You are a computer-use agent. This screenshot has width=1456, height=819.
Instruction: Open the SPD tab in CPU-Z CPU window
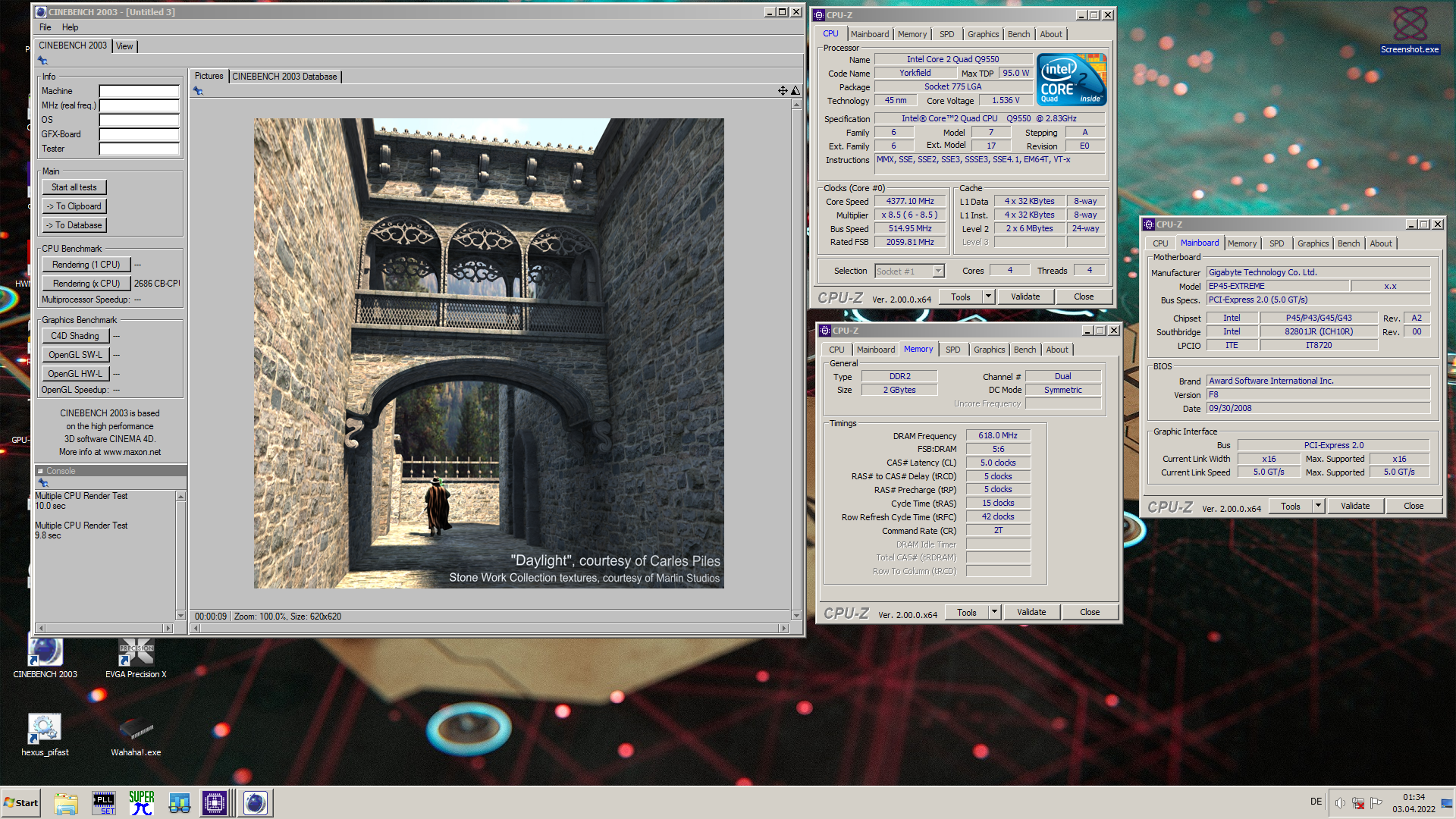[947, 34]
